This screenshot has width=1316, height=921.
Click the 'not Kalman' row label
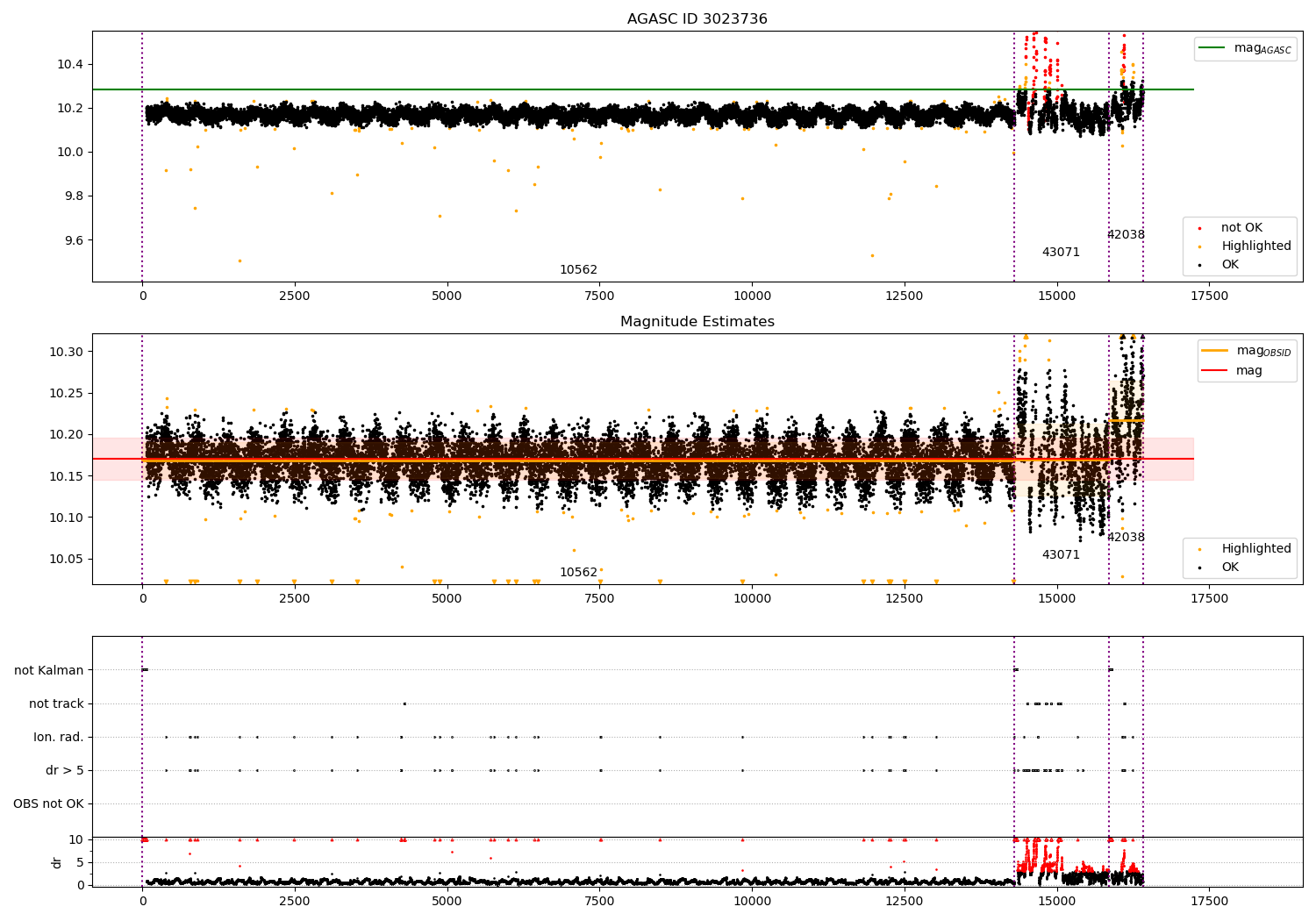(x=49, y=670)
